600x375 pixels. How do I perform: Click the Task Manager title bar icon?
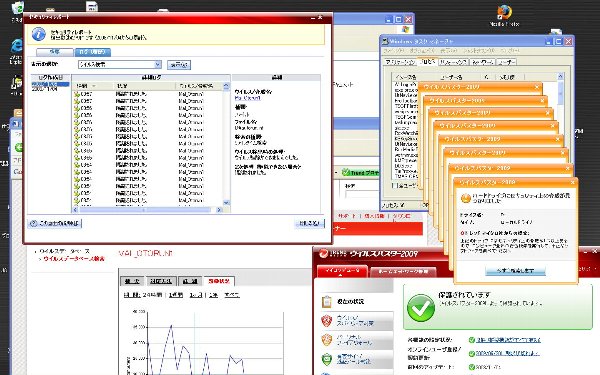(385, 41)
